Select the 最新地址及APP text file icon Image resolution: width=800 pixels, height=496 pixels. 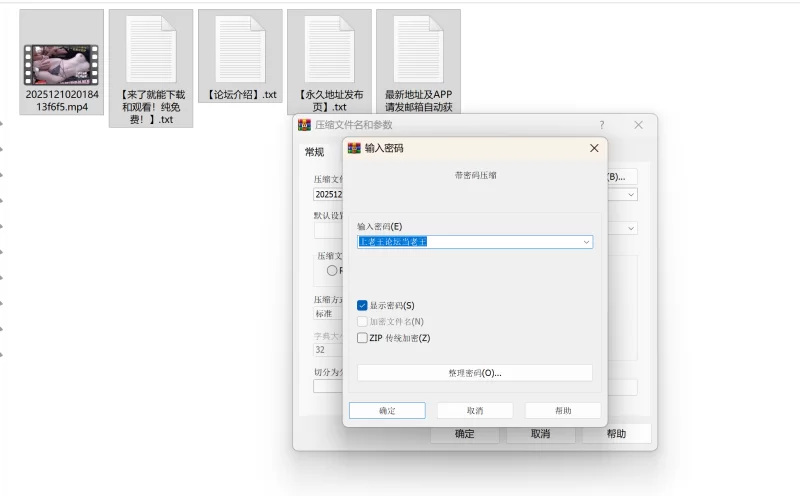click(418, 49)
